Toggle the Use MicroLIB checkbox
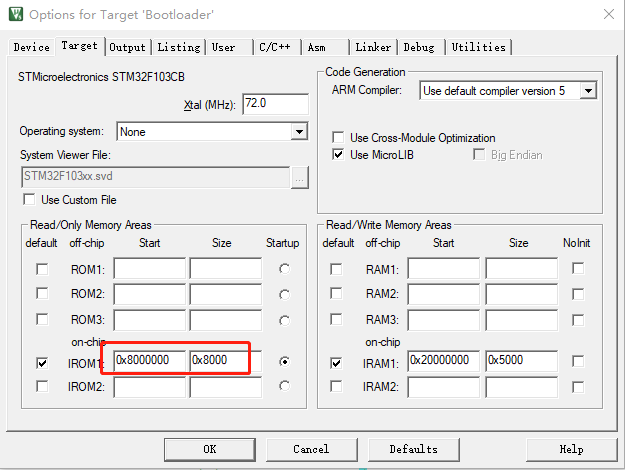 point(338,155)
